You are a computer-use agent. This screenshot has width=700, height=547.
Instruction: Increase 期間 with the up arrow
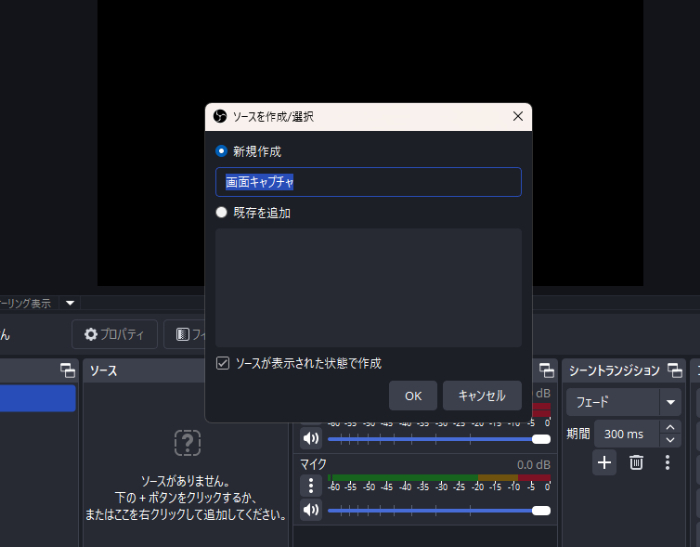[670, 427]
